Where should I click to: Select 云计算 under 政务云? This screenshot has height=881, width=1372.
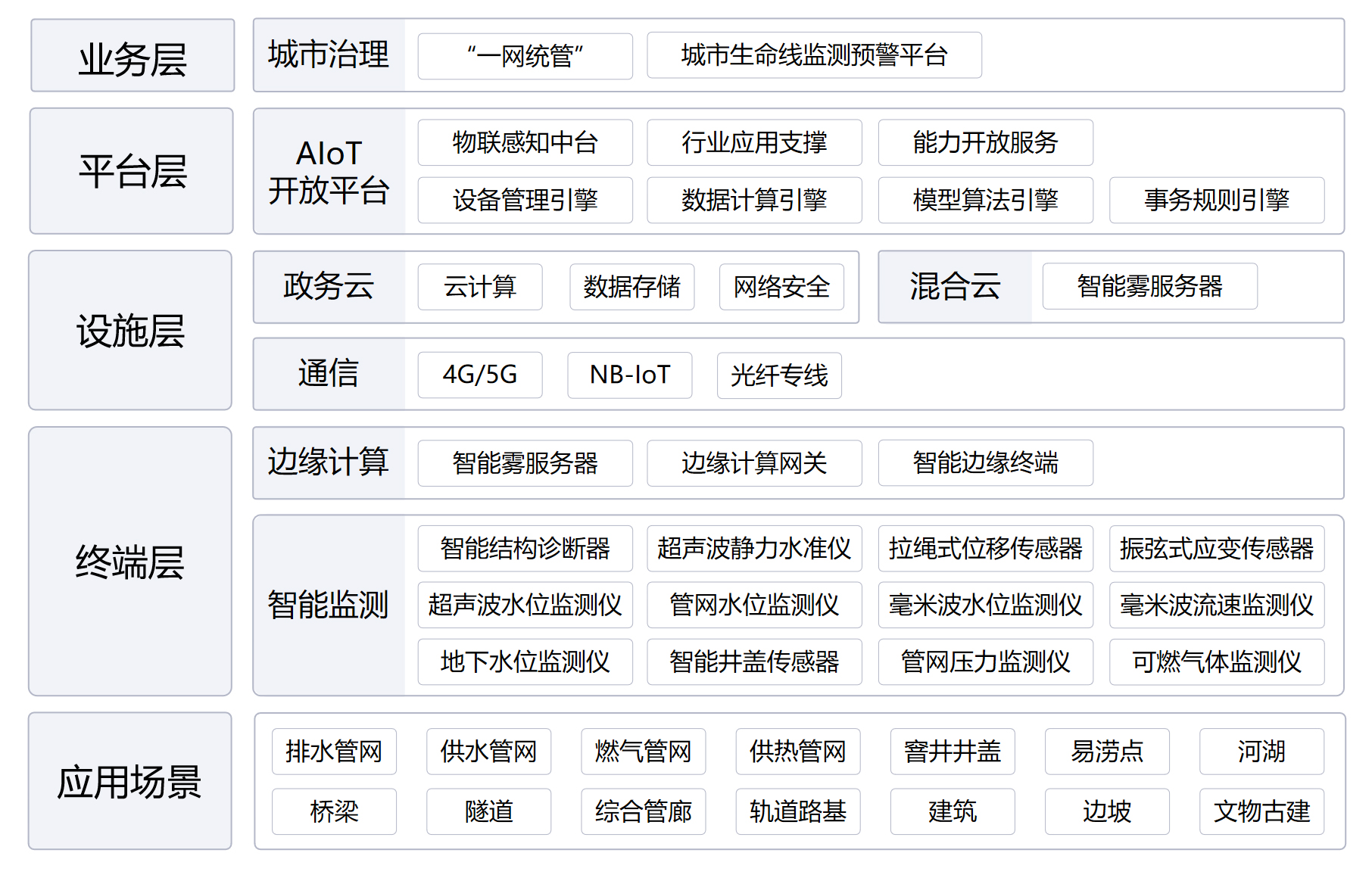click(479, 287)
